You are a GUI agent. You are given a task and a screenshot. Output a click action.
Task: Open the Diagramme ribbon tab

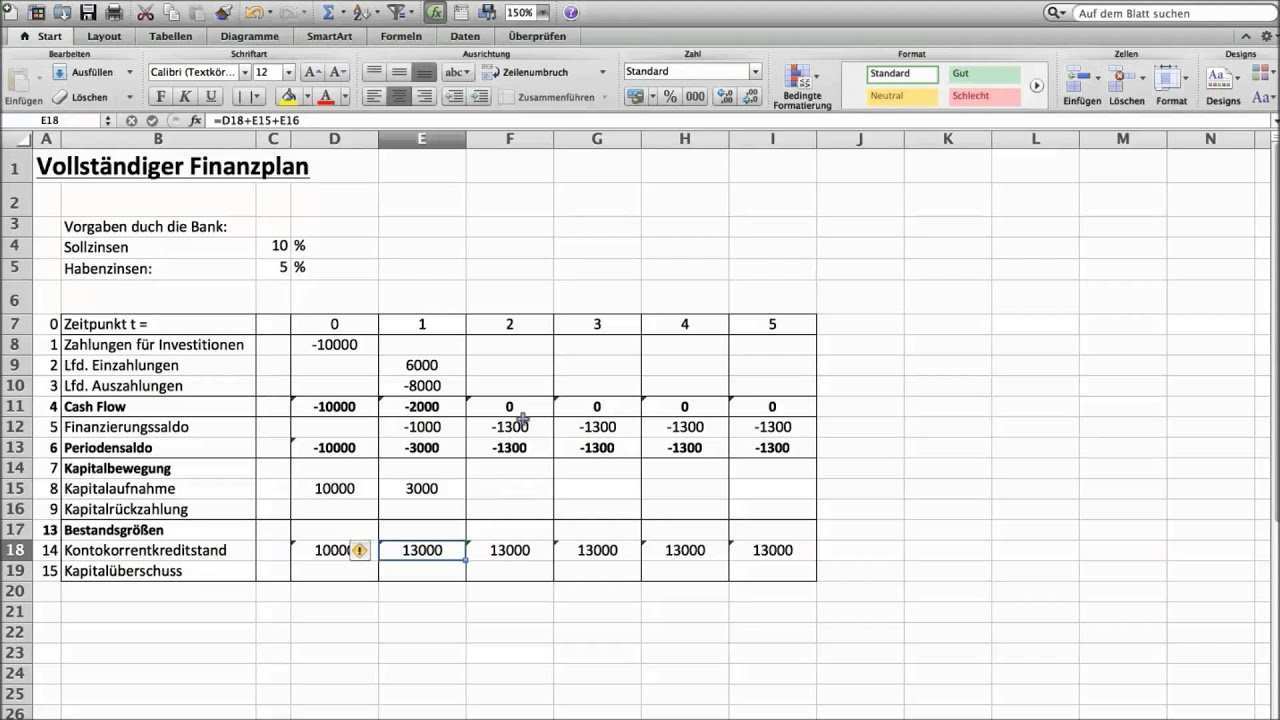(249, 36)
